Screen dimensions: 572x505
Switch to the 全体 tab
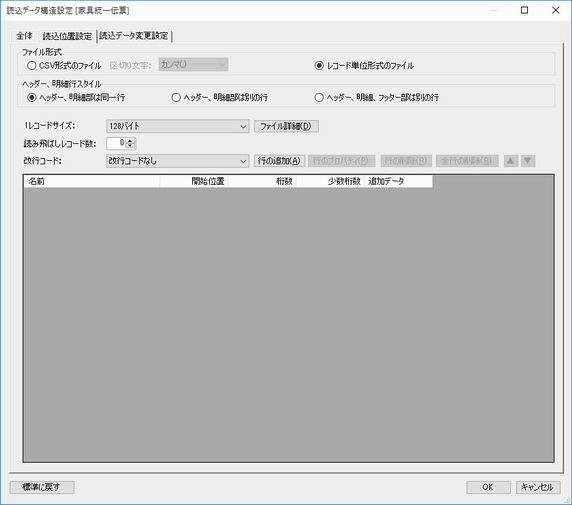point(24,36)
